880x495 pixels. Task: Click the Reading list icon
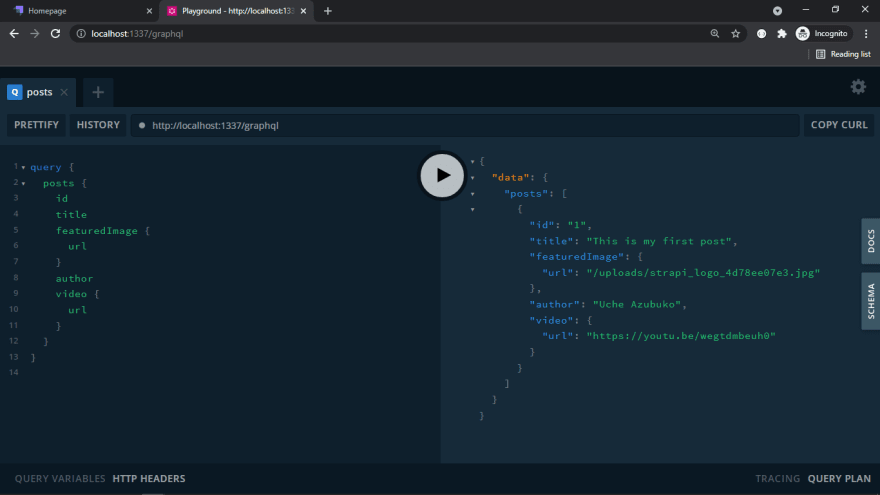point(821,54)
